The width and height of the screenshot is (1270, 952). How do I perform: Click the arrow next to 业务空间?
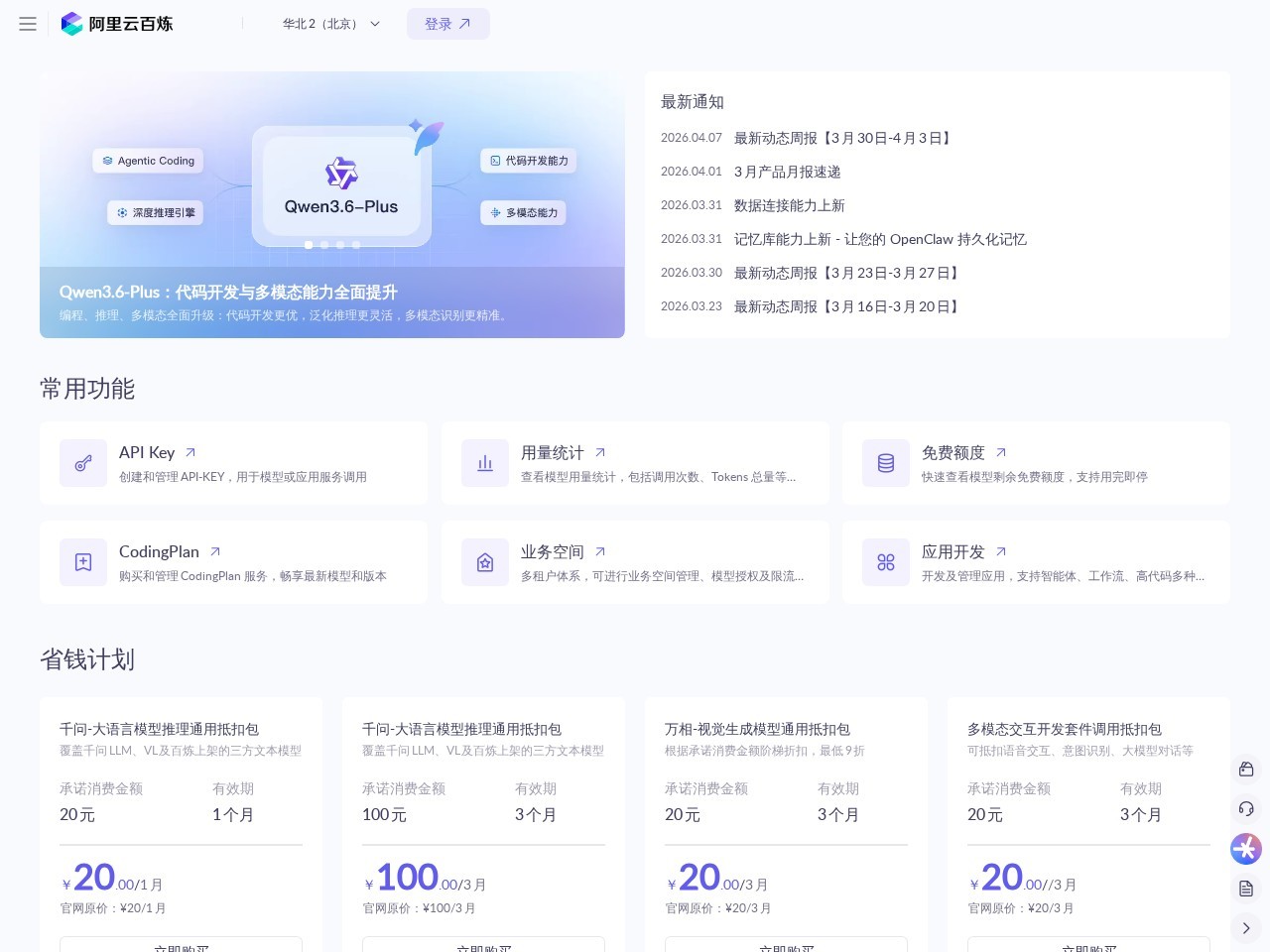(600, 551)
